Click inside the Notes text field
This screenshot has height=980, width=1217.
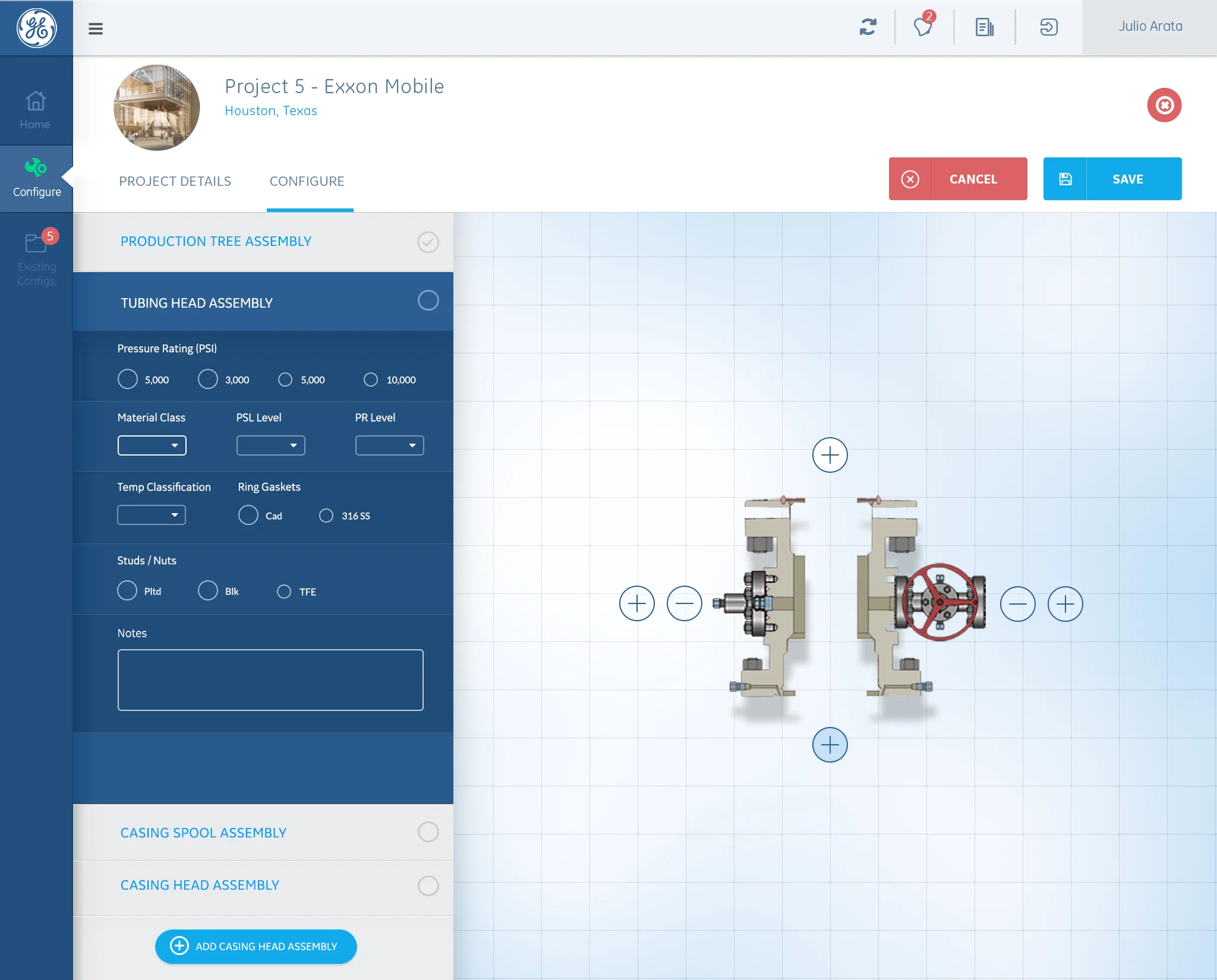(x=270, y=680)
